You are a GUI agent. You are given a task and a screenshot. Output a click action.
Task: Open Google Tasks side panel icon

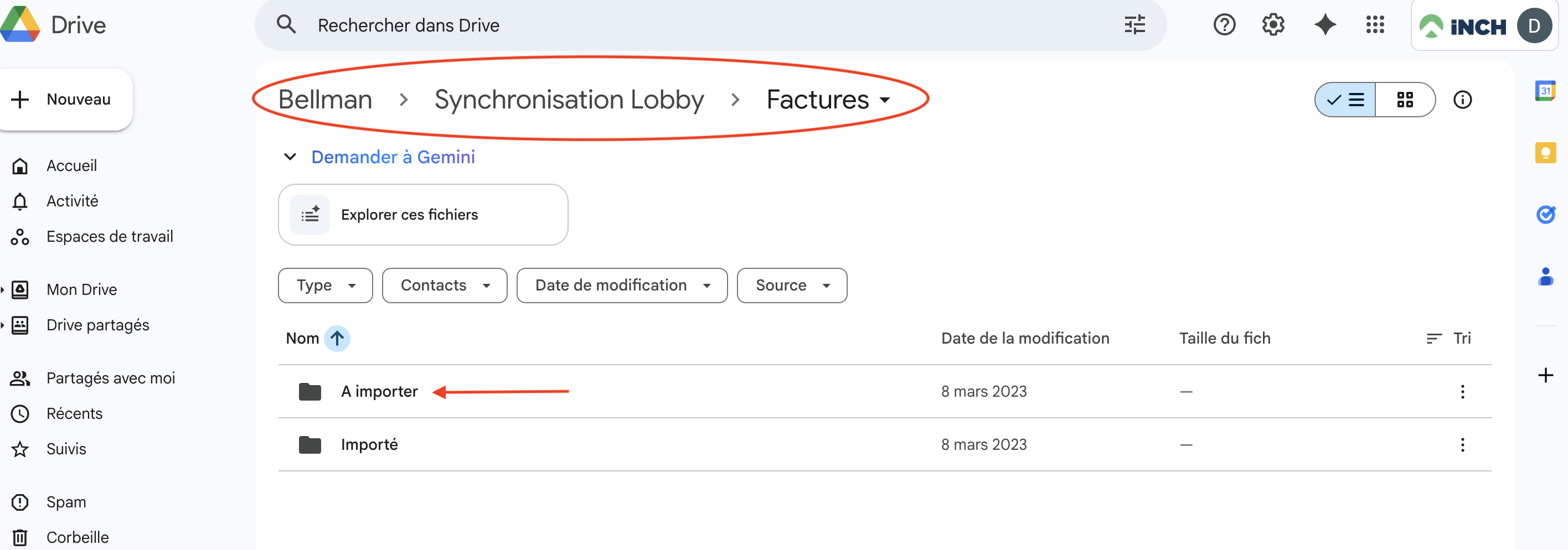point(1545,214)
